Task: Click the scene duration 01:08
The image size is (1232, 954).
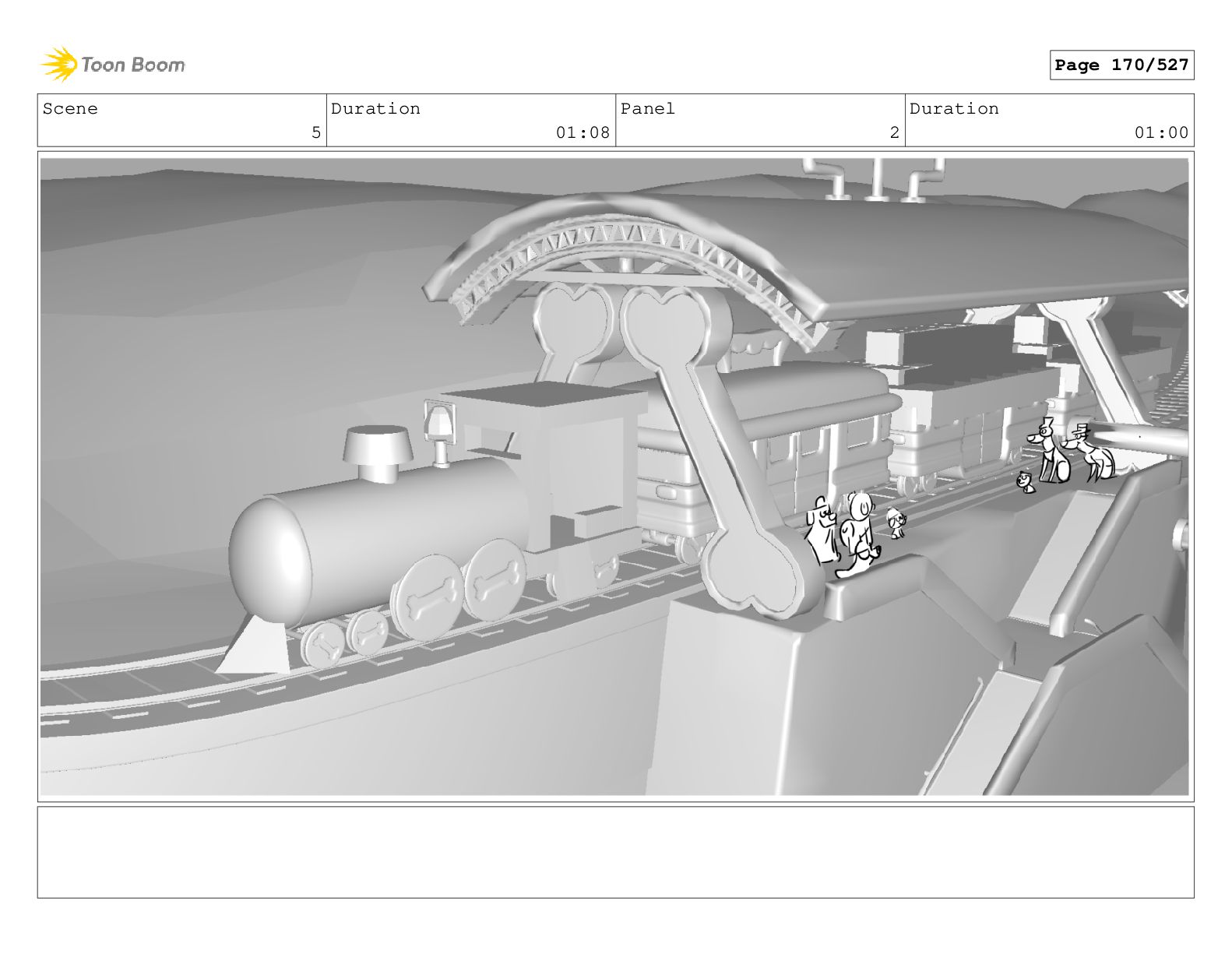Action: (583, 132)
